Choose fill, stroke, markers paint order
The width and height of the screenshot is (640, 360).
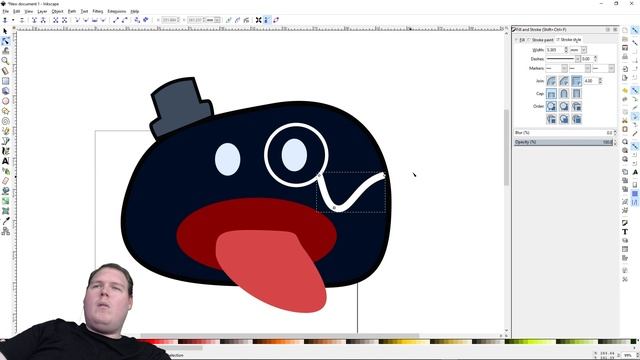(x=551, y=106)
